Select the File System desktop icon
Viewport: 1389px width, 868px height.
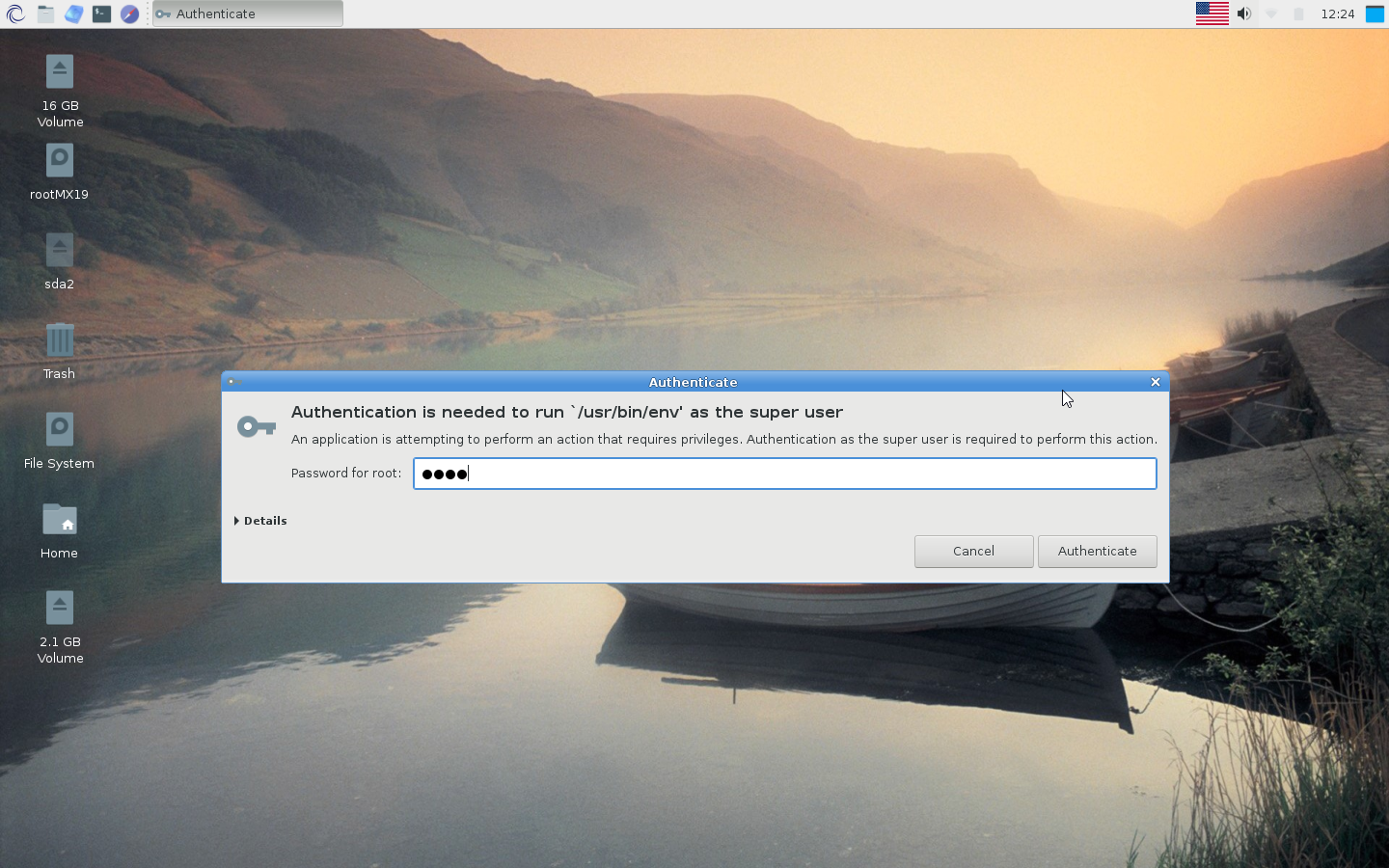[x=60, y=441]
